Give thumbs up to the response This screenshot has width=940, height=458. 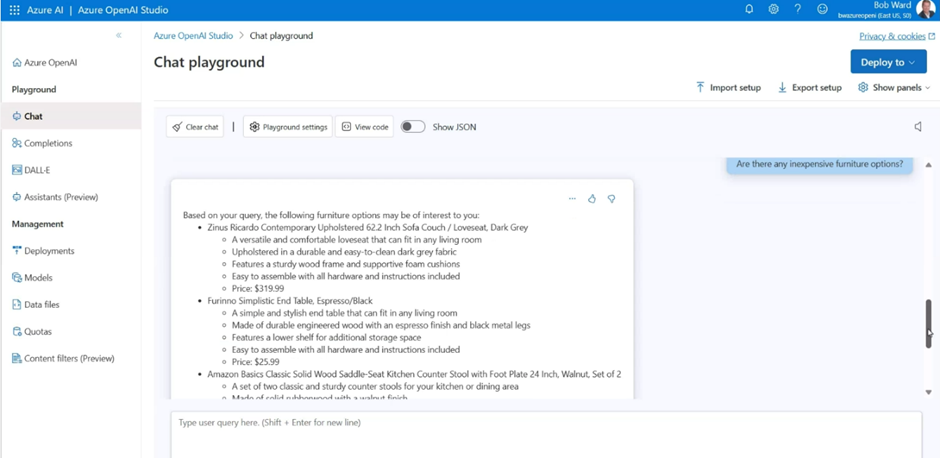592,198
